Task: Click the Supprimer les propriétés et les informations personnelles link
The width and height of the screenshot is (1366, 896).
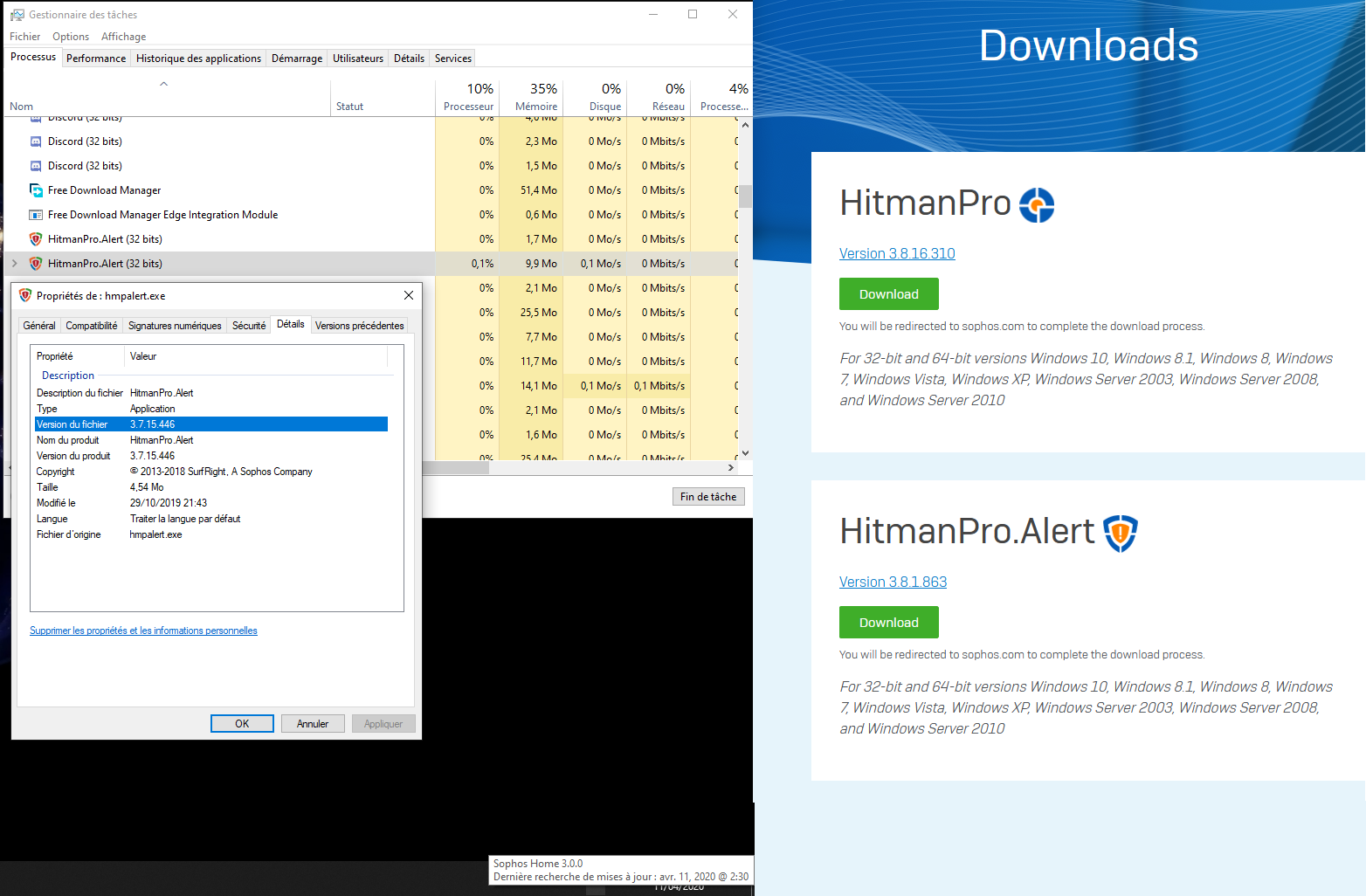Action: (143, 631)
